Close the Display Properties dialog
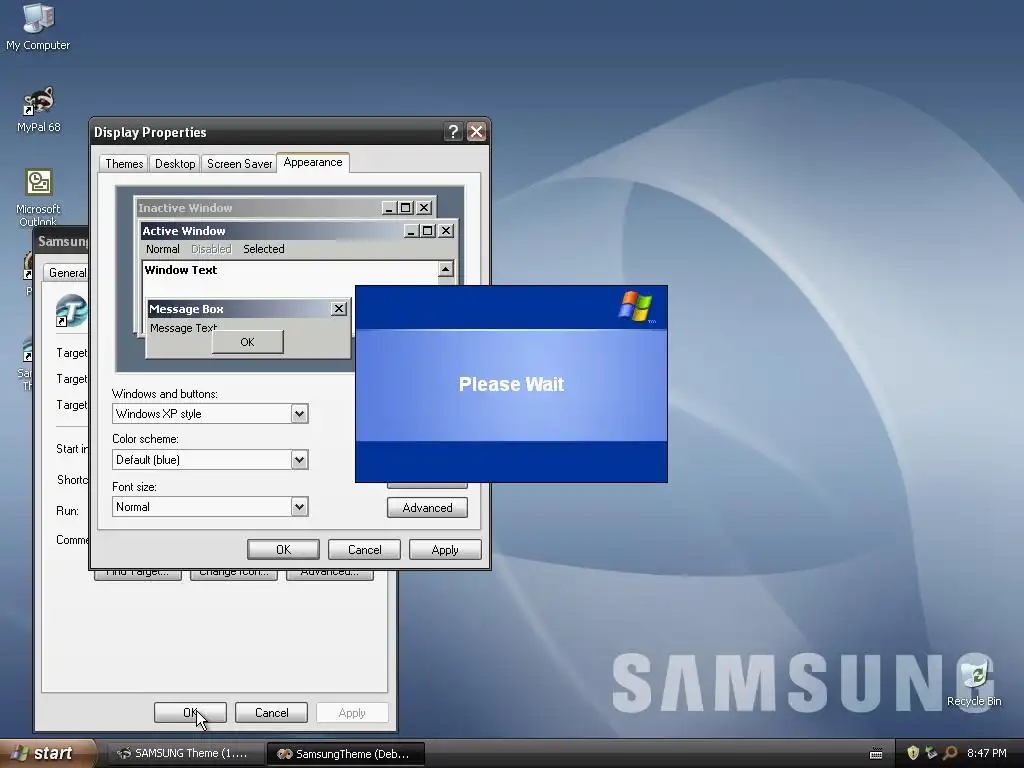The width and height of the screenshot is (1024, 768). (477, 132)
